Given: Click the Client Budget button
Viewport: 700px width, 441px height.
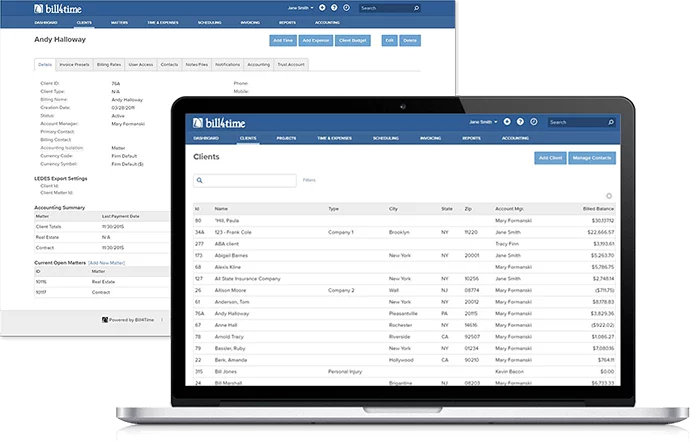Looking at the screenshot, I should [353, 41].
